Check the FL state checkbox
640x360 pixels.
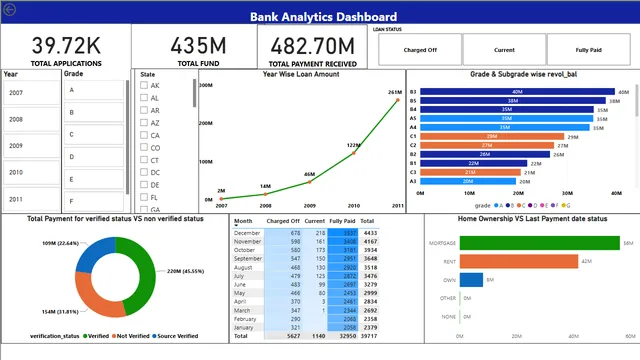click(144, 197)
